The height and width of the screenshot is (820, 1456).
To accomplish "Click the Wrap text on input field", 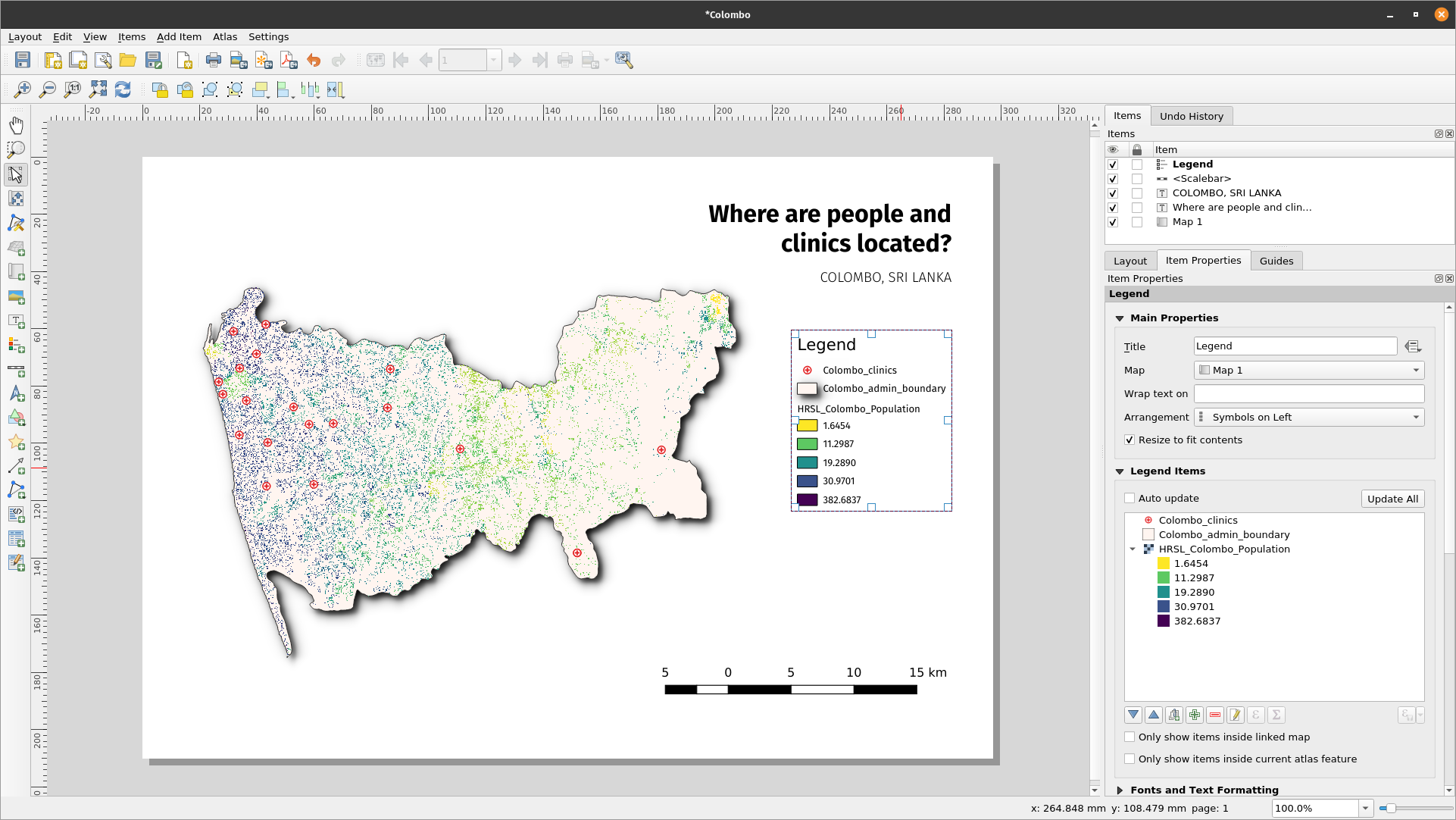I will [x=1309, y=393].
